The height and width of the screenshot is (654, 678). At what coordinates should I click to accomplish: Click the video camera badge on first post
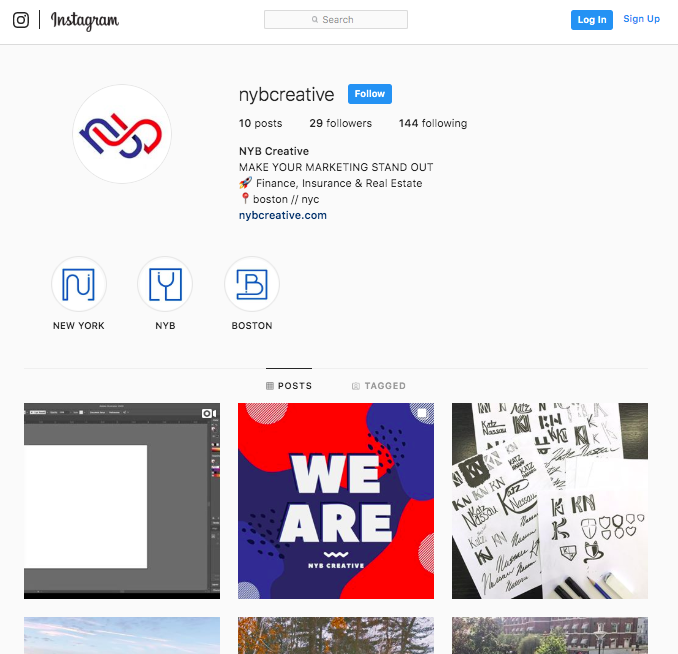[209, 414]
